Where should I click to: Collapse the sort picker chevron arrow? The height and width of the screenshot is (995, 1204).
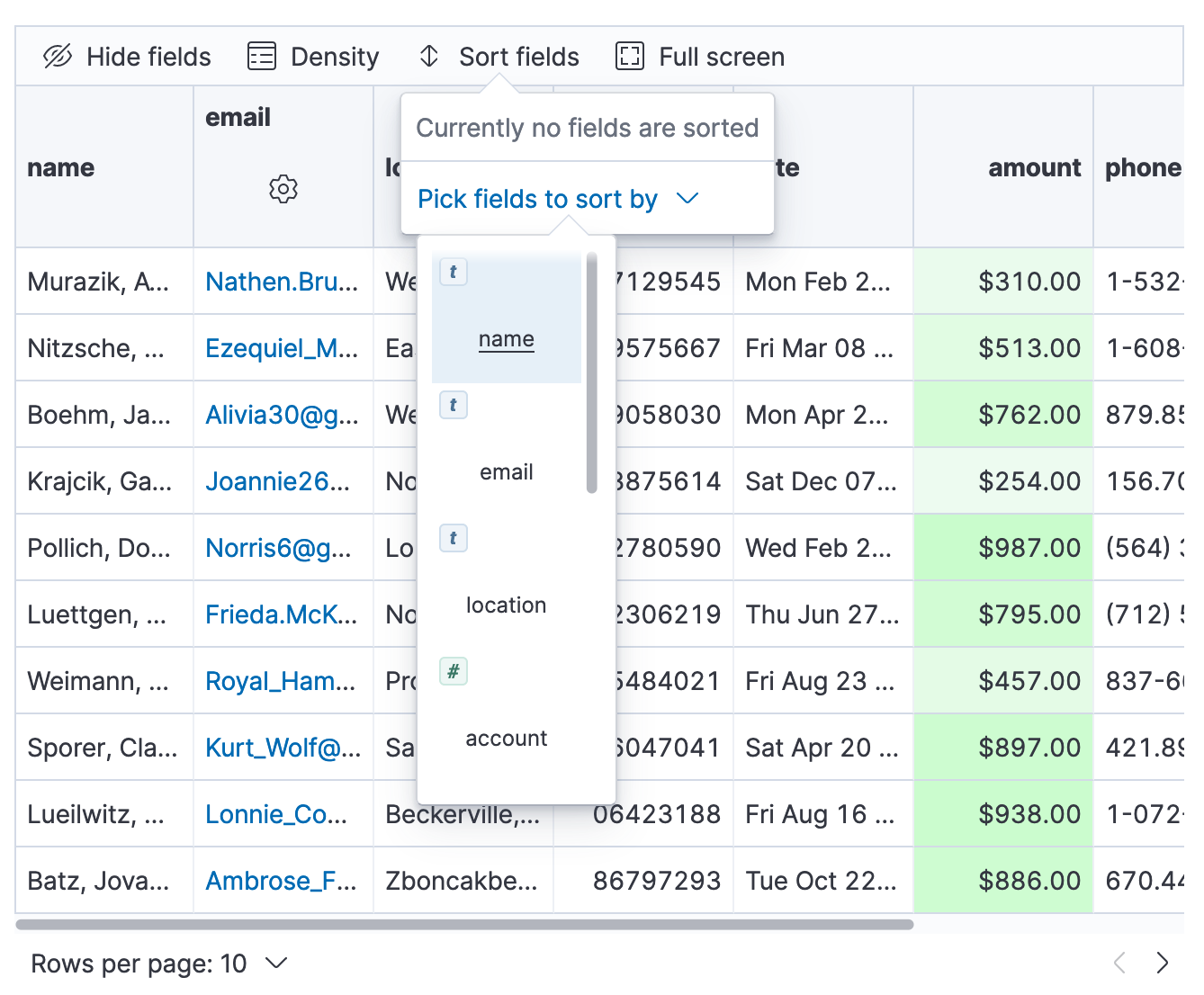click(x=687, y=199)
